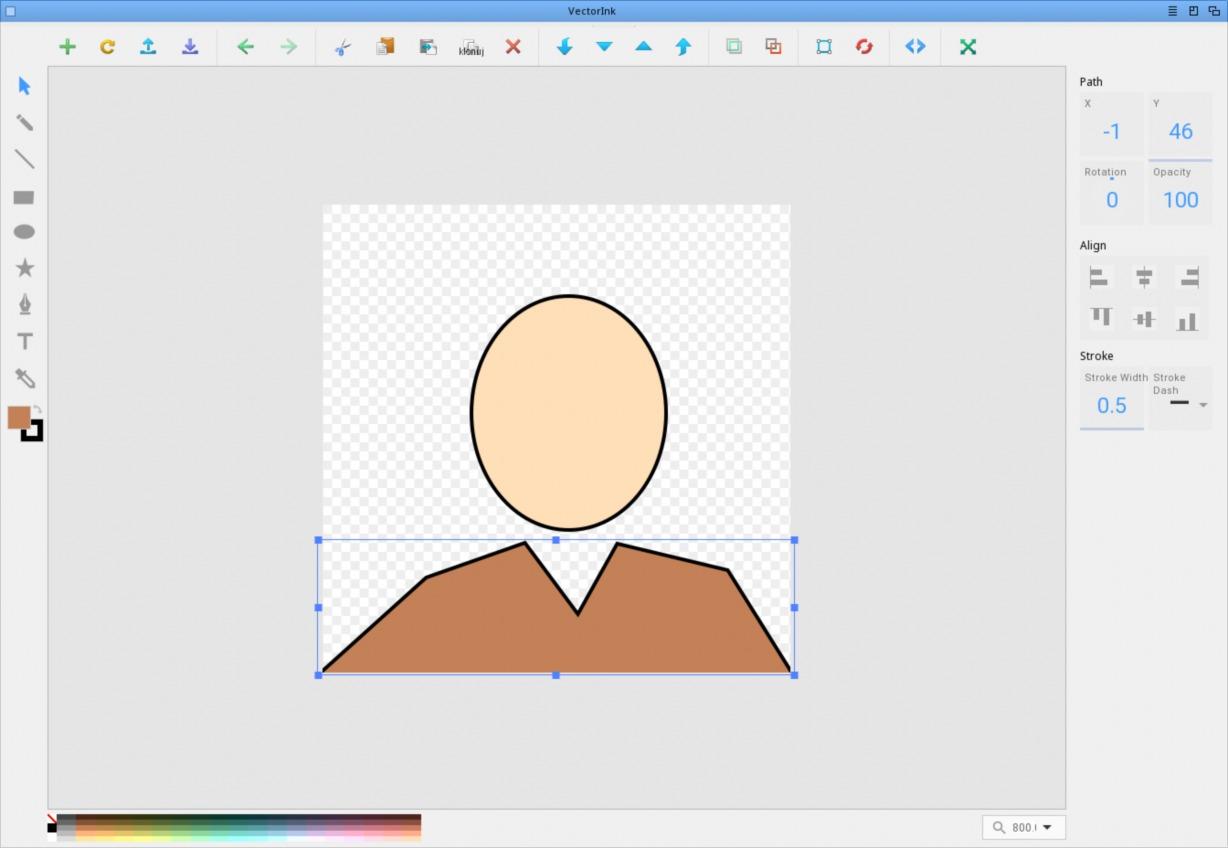Select the Star shape tool

(x=24, y=268)
